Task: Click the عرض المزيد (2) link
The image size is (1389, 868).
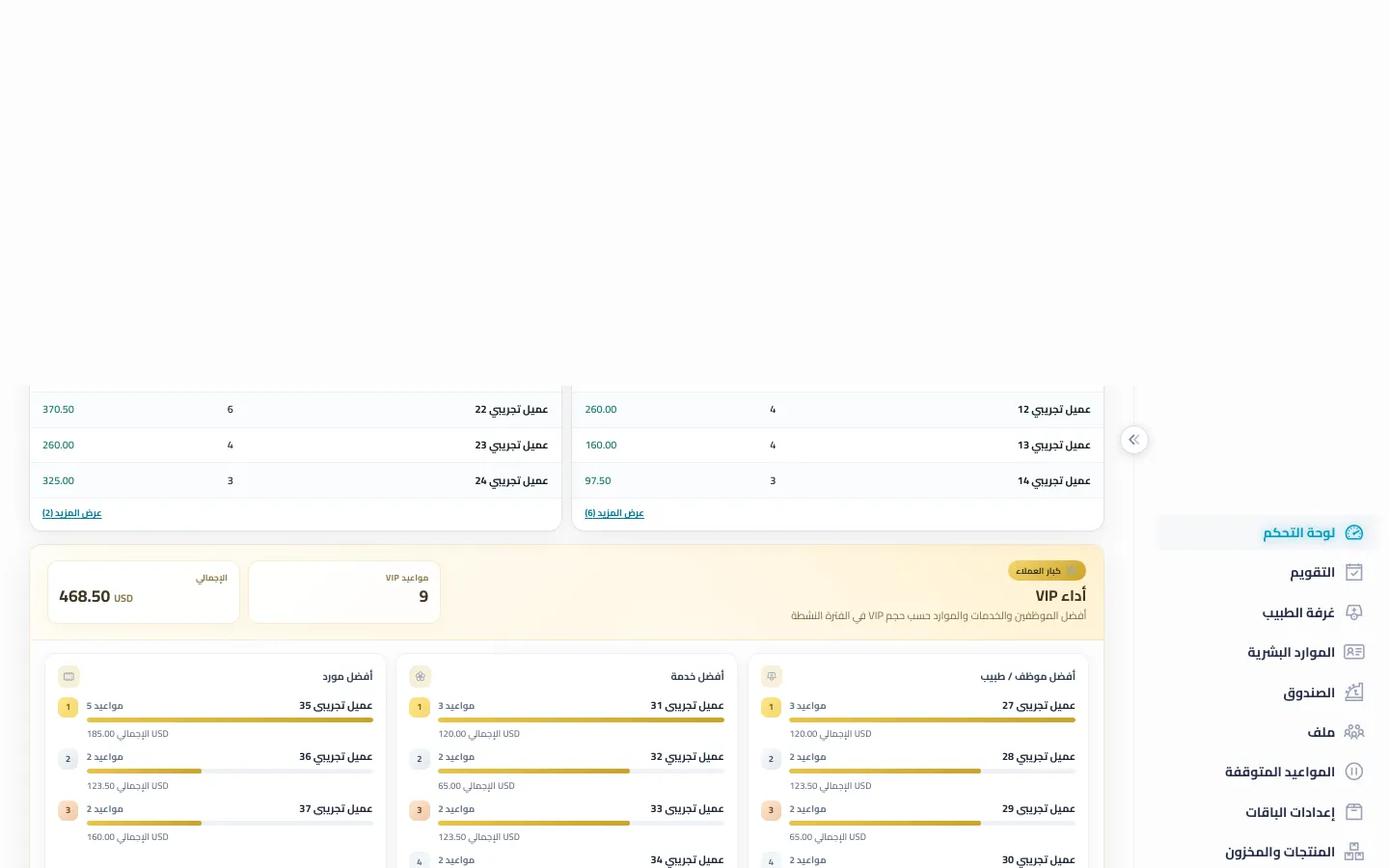Action: click(72, 513)
